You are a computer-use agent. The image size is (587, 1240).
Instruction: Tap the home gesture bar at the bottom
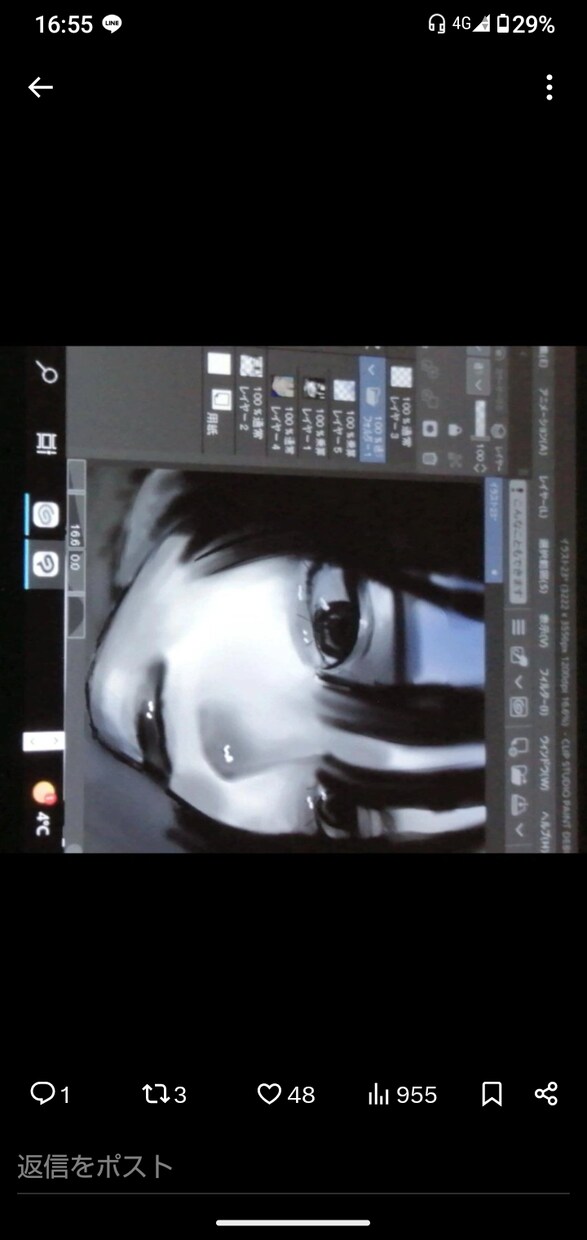(293, 1222)
